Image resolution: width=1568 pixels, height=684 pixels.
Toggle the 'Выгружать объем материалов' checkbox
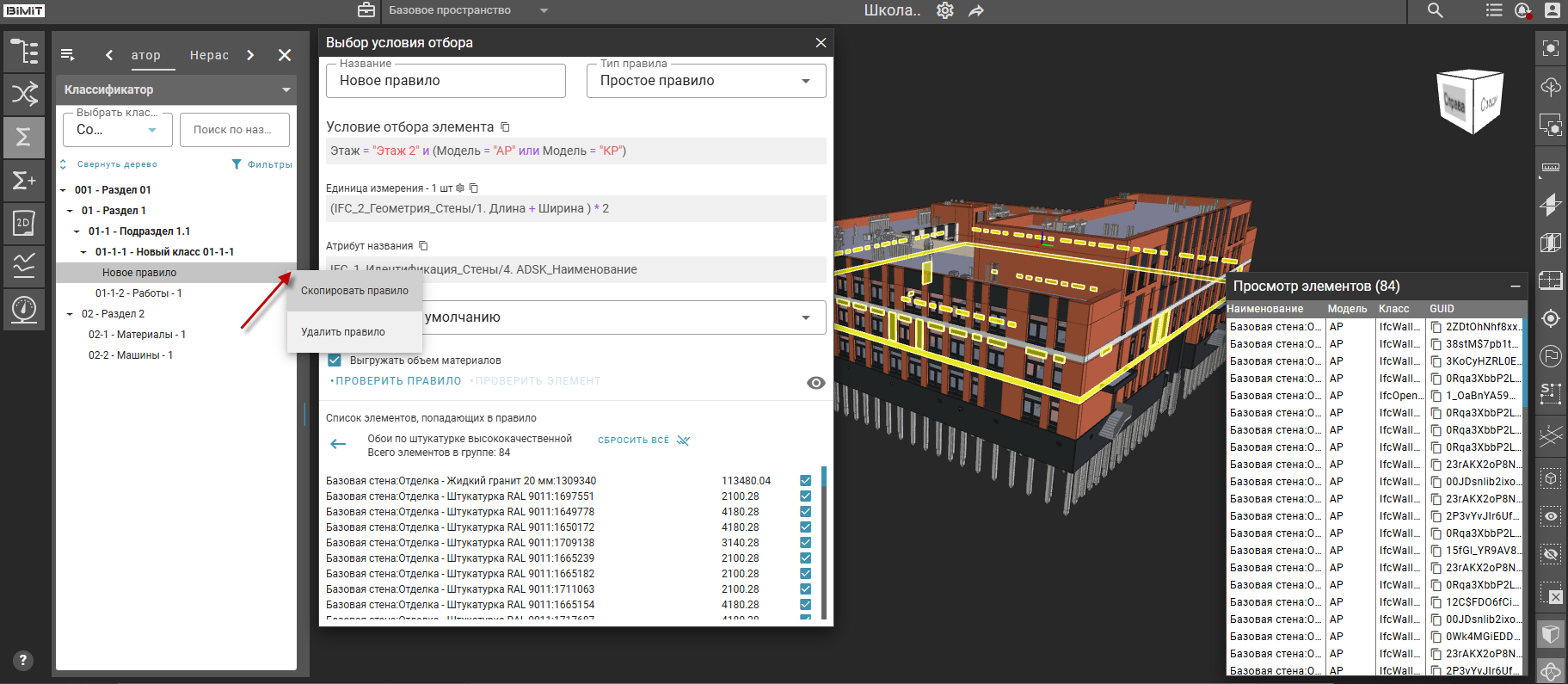point(335,360)
